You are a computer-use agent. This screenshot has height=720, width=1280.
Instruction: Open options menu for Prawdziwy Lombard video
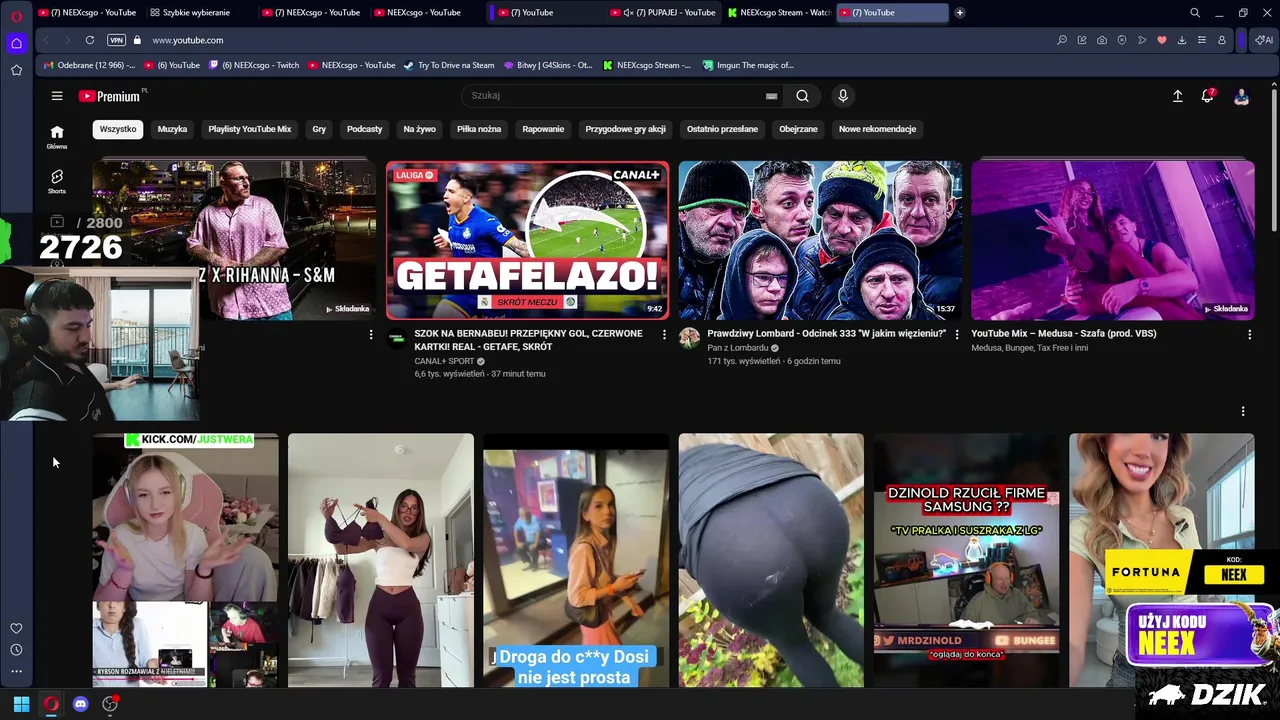pyautogui.click(x=957, y=334)
